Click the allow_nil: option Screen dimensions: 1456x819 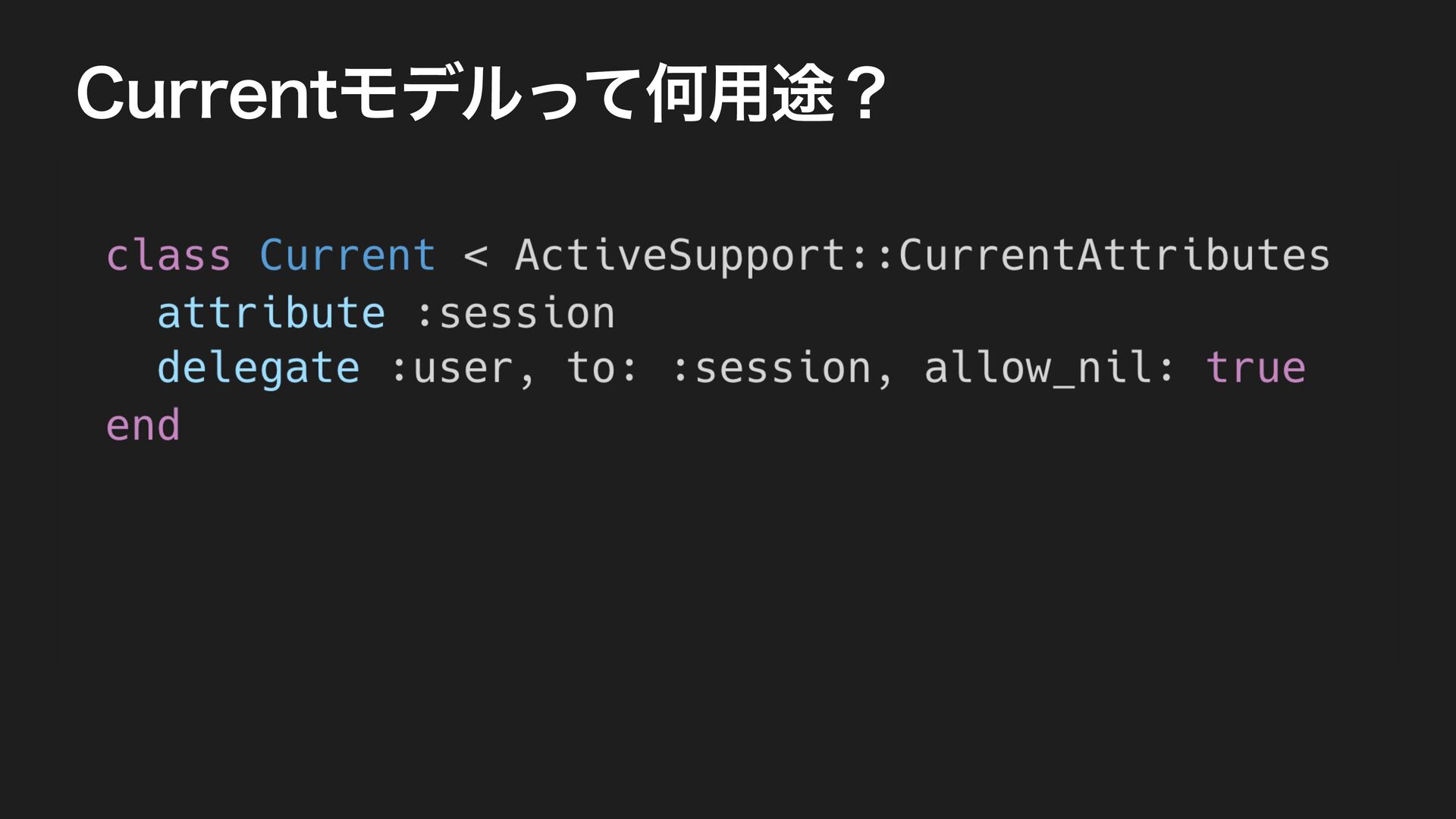tap(1049, 369)
